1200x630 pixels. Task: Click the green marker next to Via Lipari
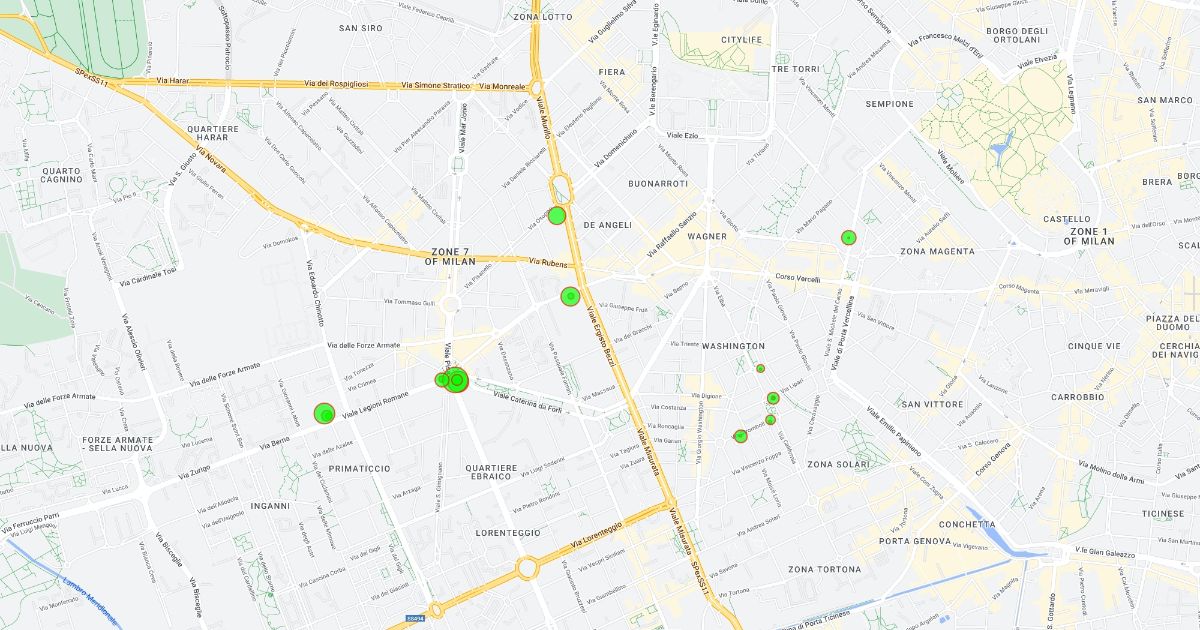pos(773,398)
